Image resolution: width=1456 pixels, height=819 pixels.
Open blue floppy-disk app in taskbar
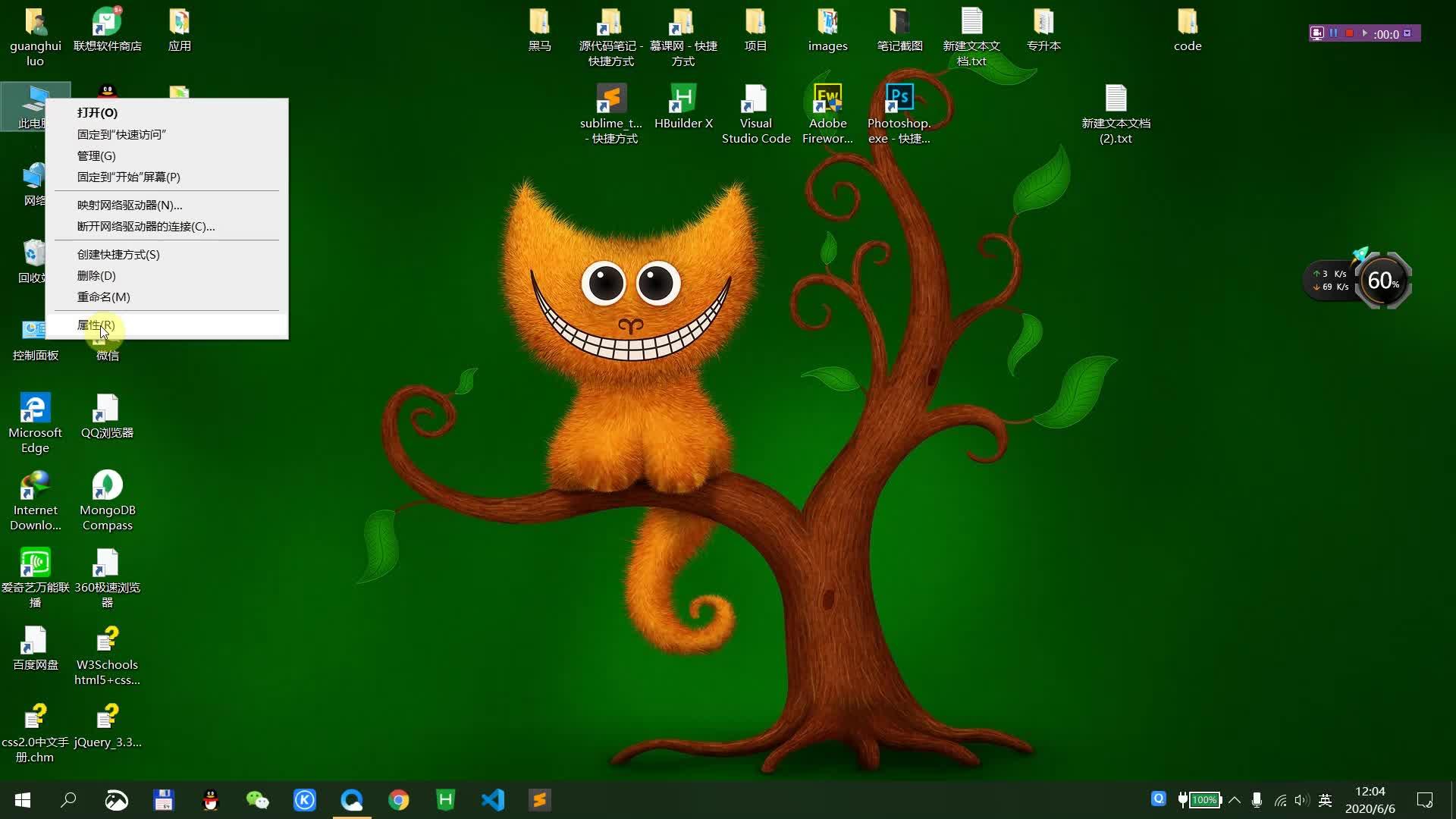coord(163,800)
